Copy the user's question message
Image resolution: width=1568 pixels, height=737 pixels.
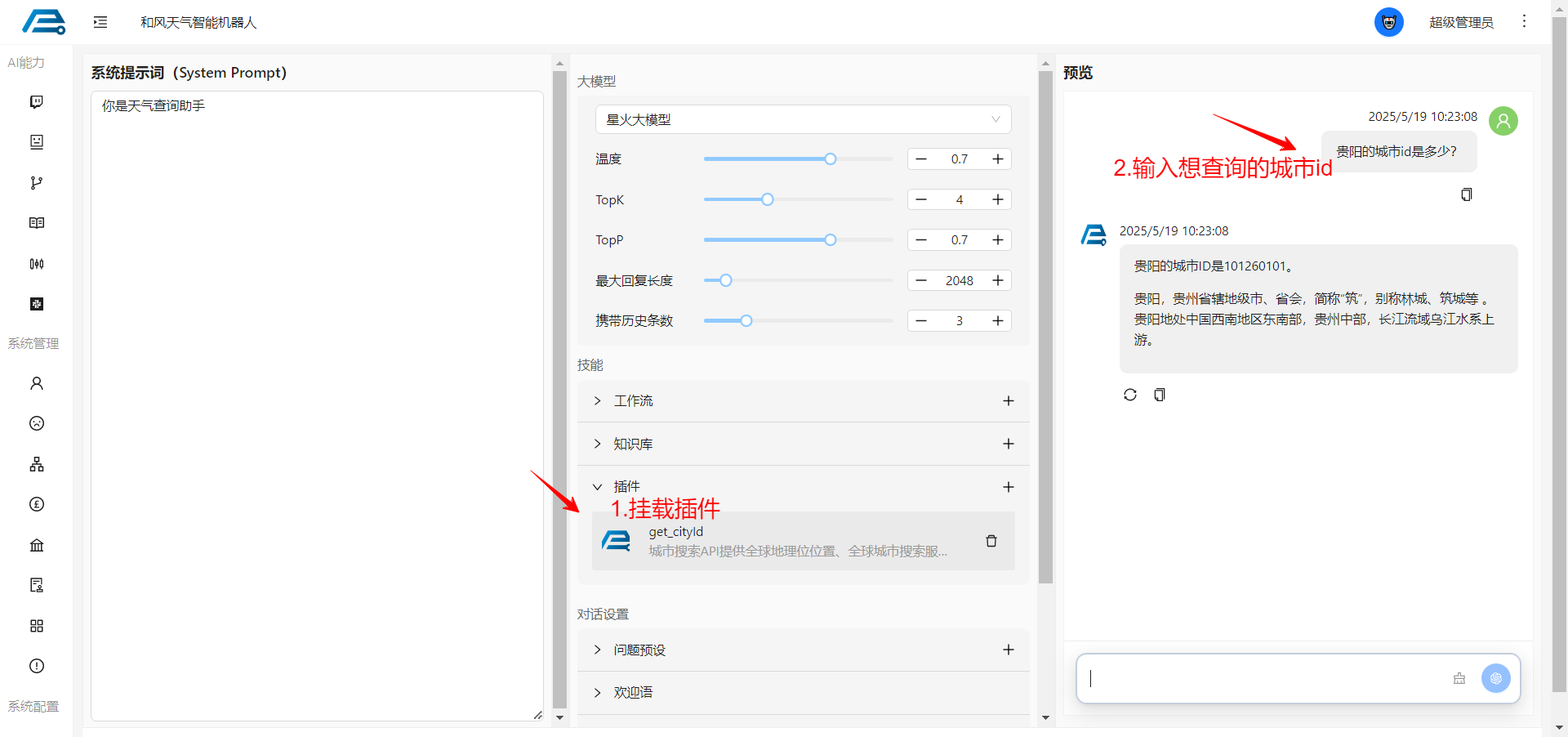point(1466,194)
